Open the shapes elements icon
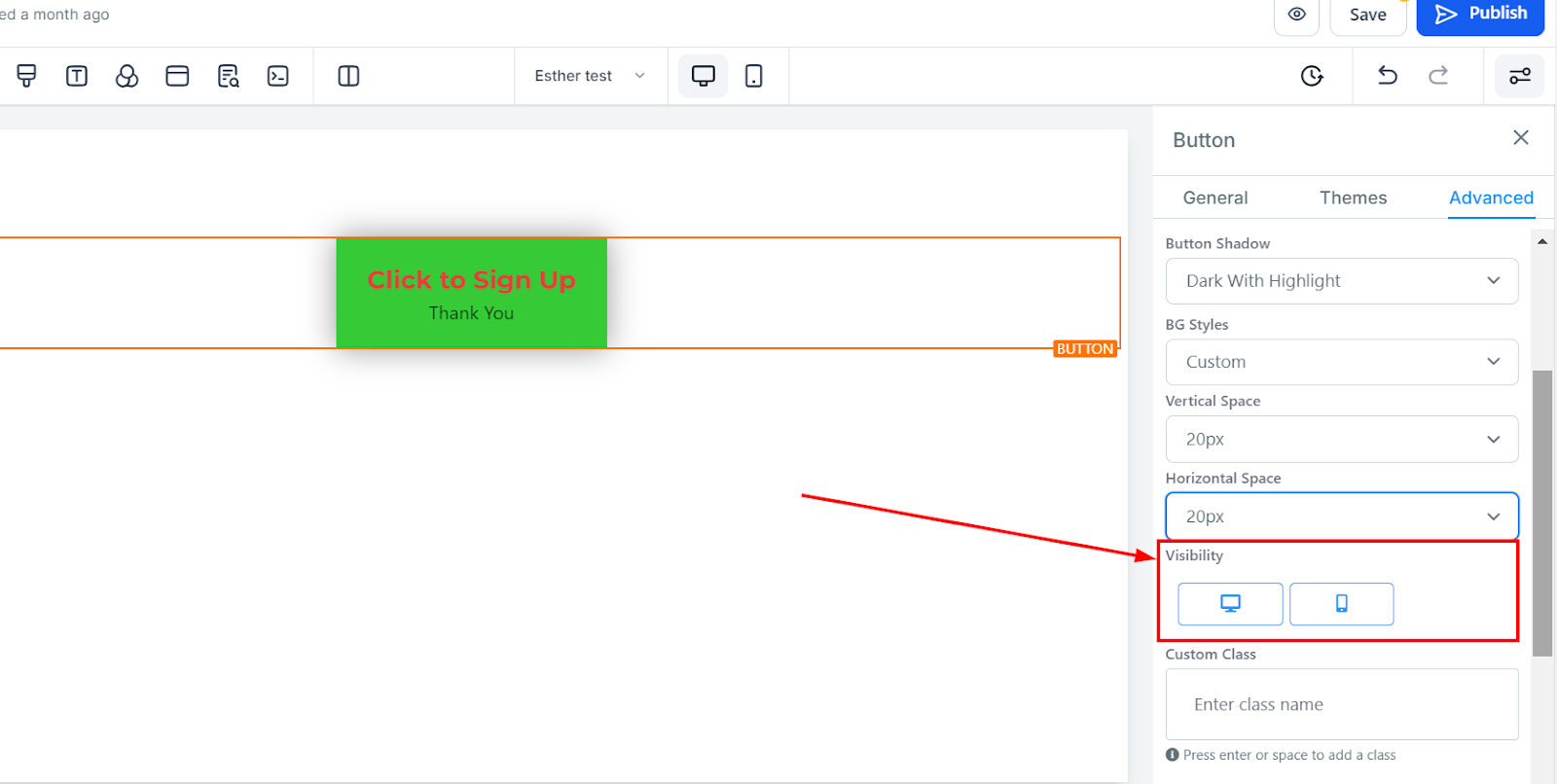 (127, 76)
